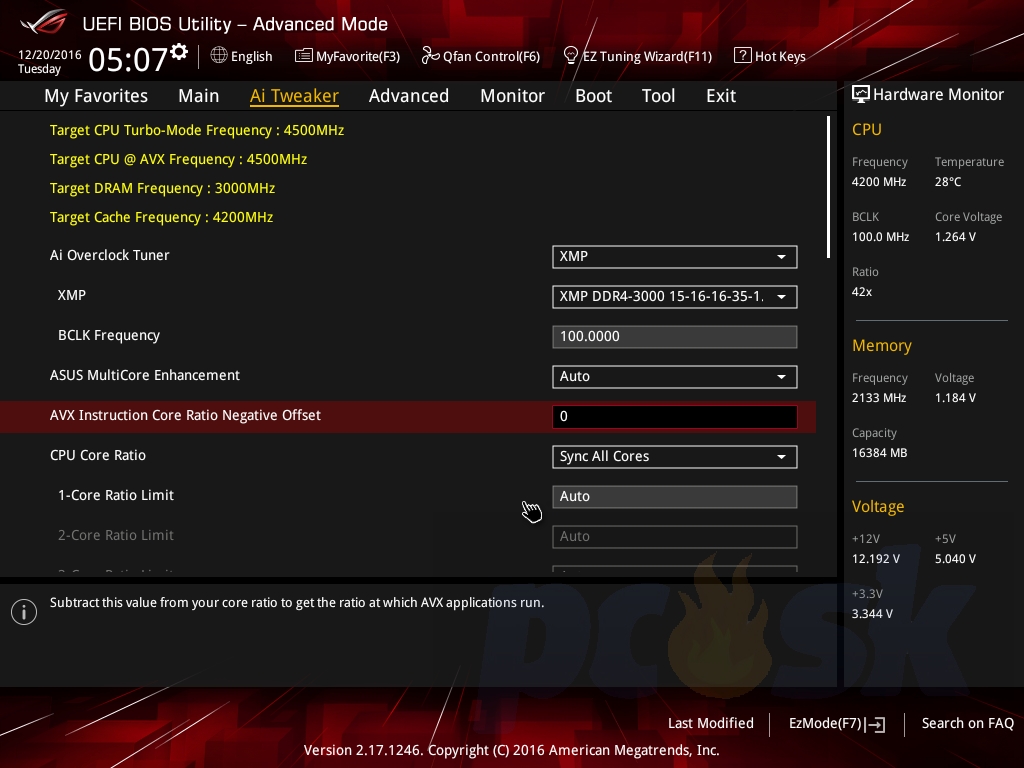Click Target Cache Frequency : 4200MHz text

click(x=161, y=217)
